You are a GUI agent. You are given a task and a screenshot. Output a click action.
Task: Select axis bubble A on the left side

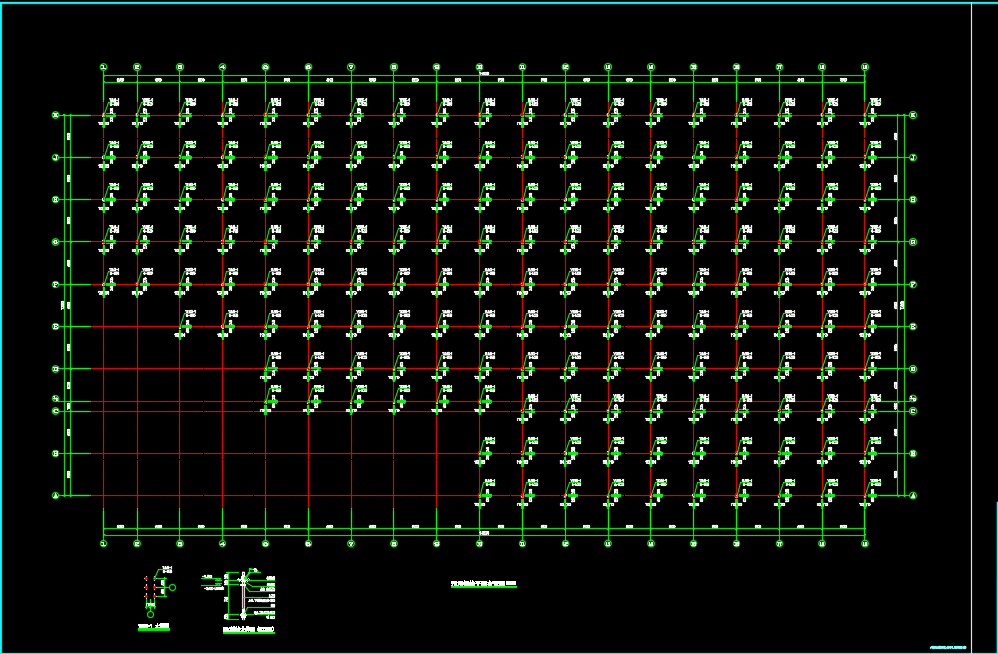[55, 496]
